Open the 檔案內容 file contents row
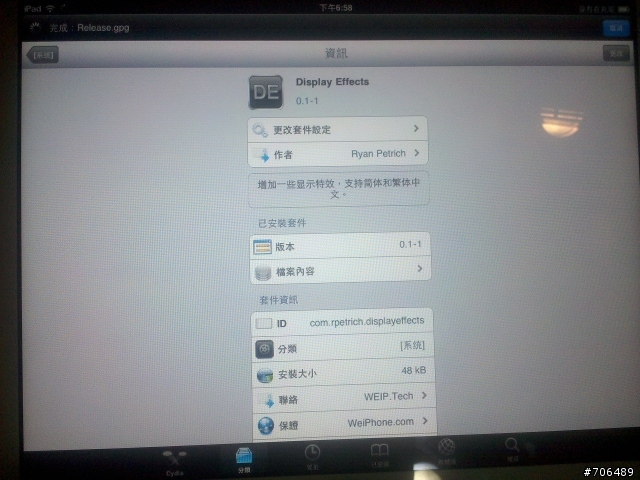This screenshot has width=640, height=480. [340, 270]
